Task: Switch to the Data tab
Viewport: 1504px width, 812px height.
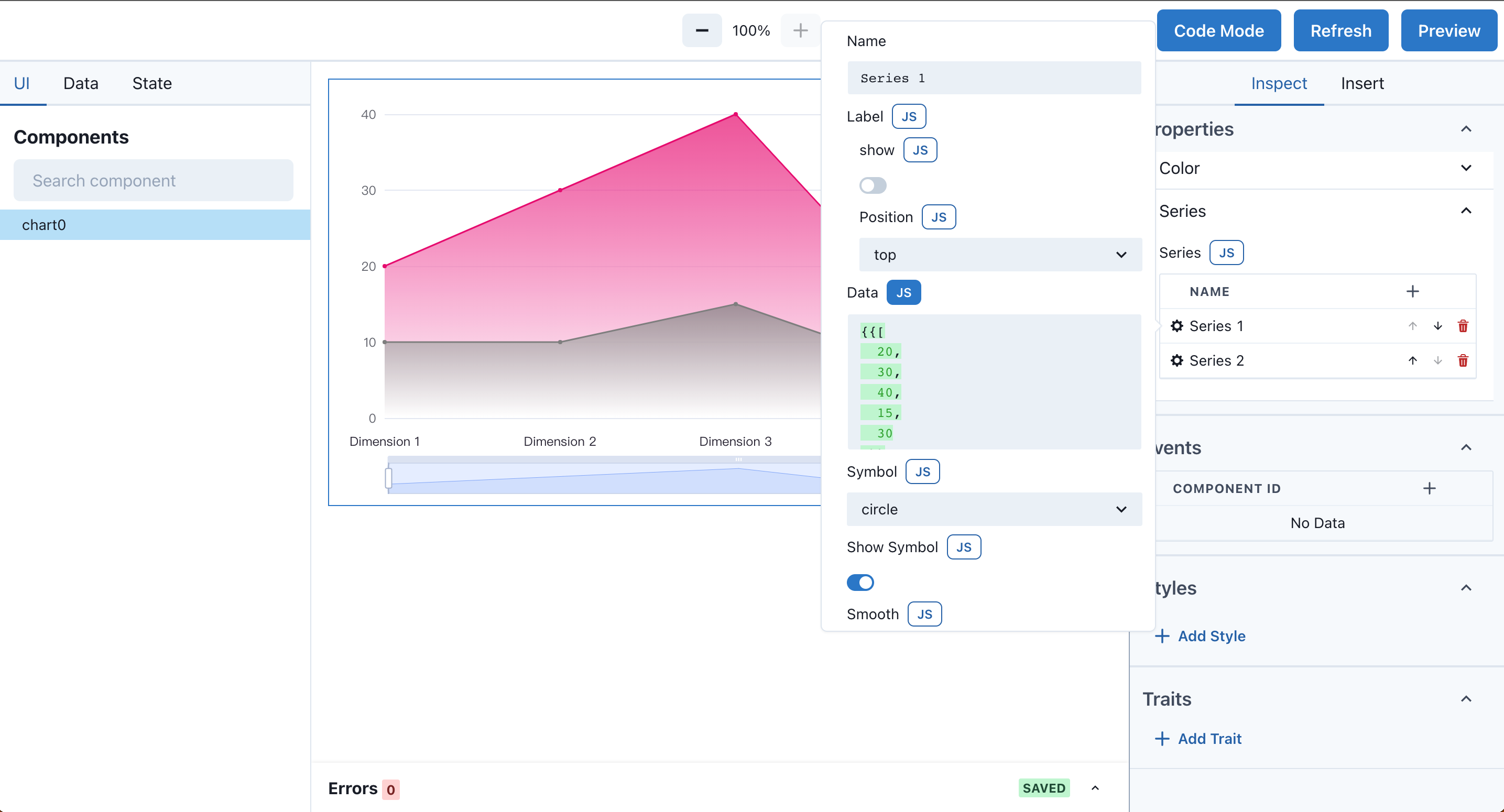Action: coord(81,83)
